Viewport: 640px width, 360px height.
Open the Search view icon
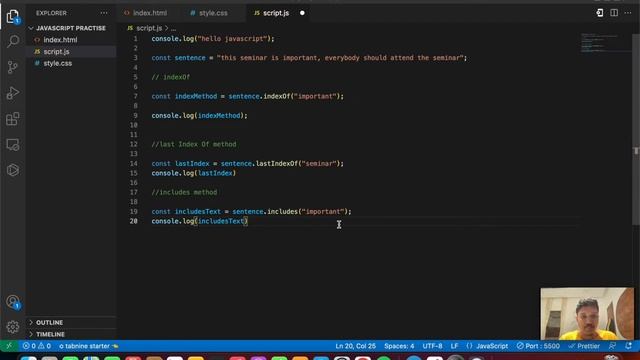point(13,41)
